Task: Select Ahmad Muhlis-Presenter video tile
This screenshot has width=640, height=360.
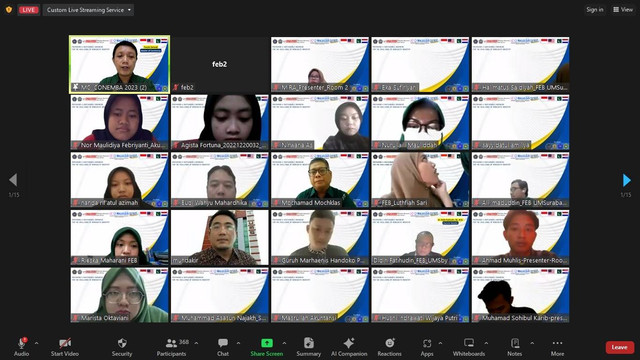Action: [520, 238]
